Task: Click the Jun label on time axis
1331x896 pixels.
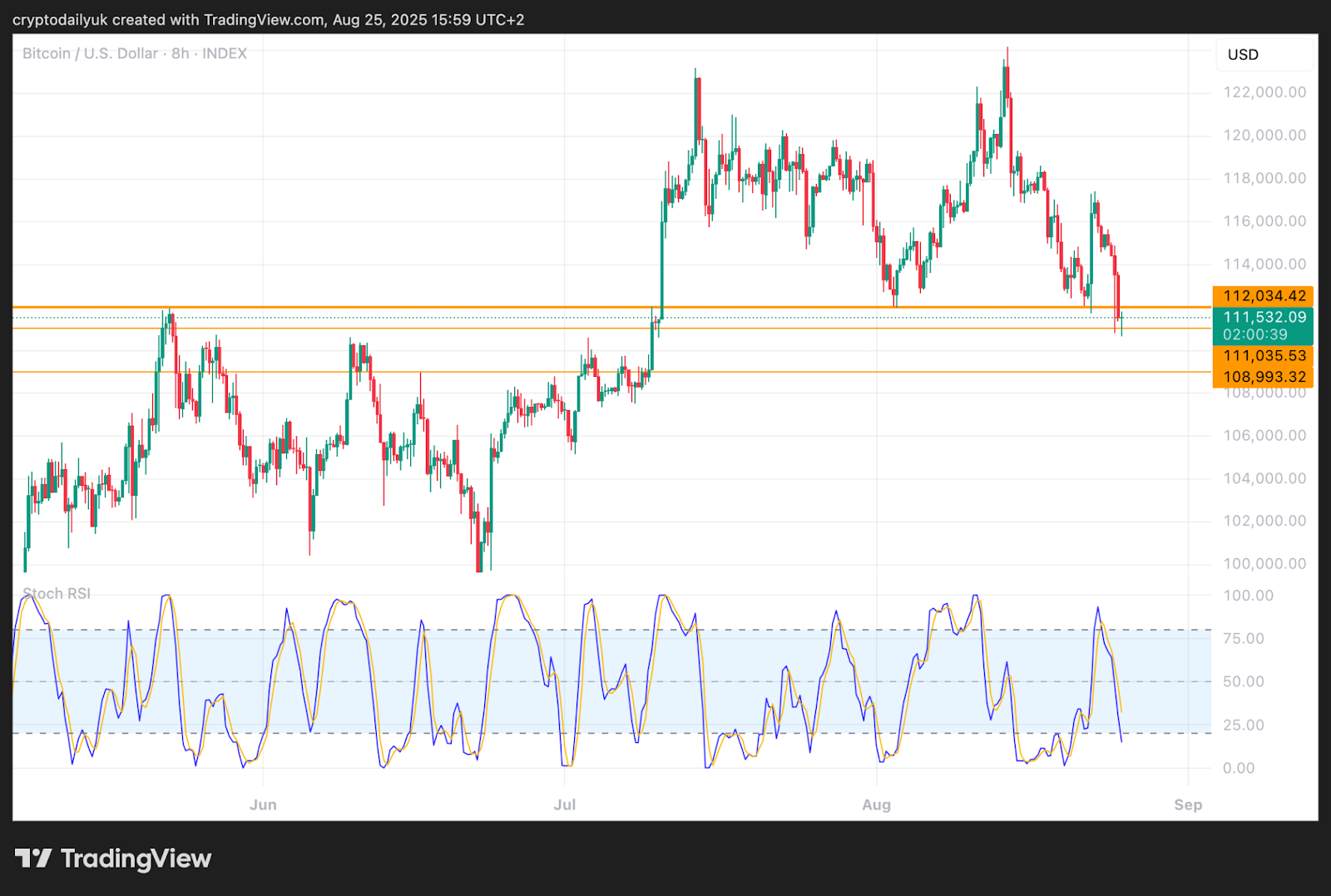Action: point(263,804)
